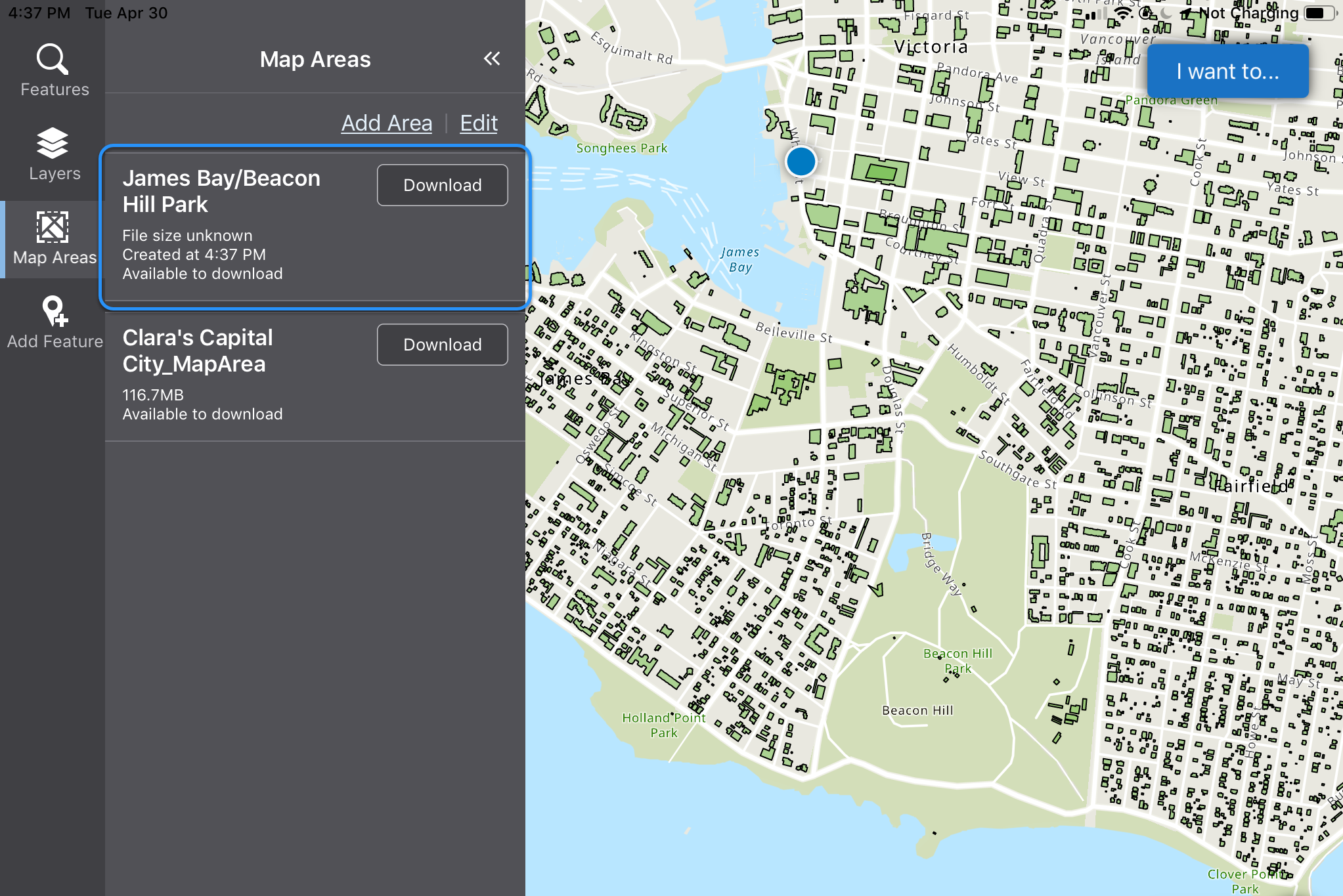Screen dimensions: 1343x896
Task: Select the Map Areas icon in sidebar
Action: click(53, 227)
